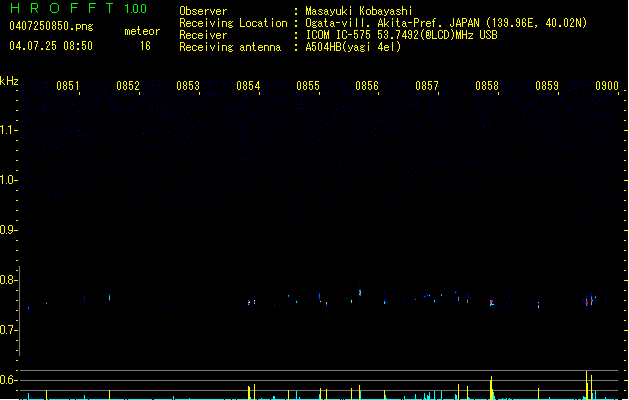The width and height of the screenshot is (629, 400).
Task: Click the date stamp 04.07.25 08:50
Action: tap(51, 46)
